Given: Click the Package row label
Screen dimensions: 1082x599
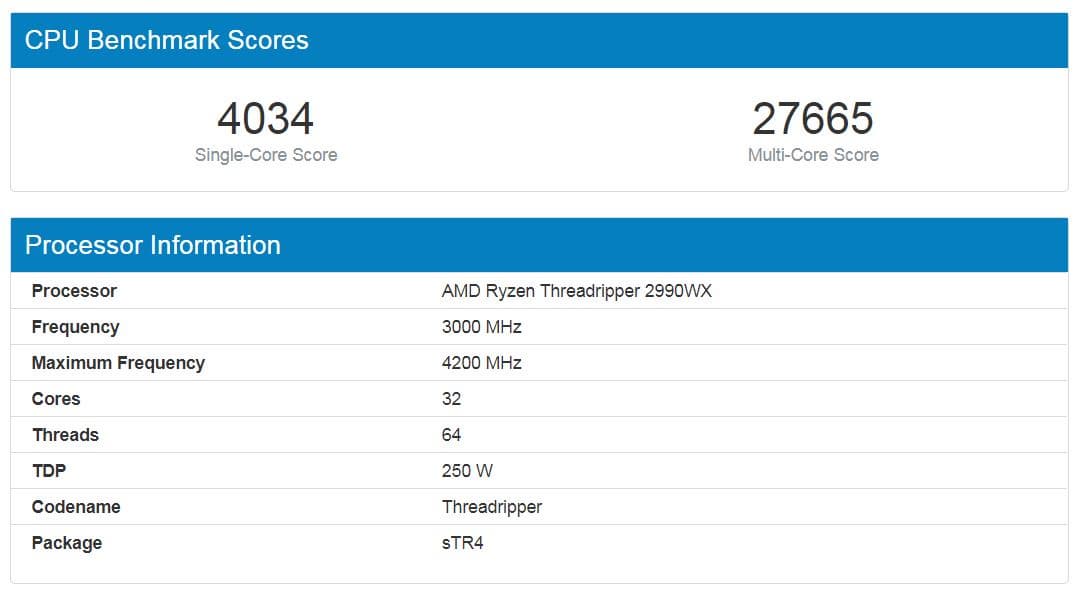Looking at the screenshot, I should coord(67,543).
